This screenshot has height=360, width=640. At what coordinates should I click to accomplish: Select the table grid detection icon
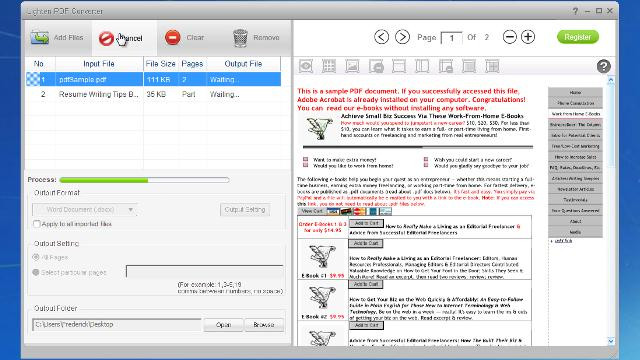coord(329,66)
